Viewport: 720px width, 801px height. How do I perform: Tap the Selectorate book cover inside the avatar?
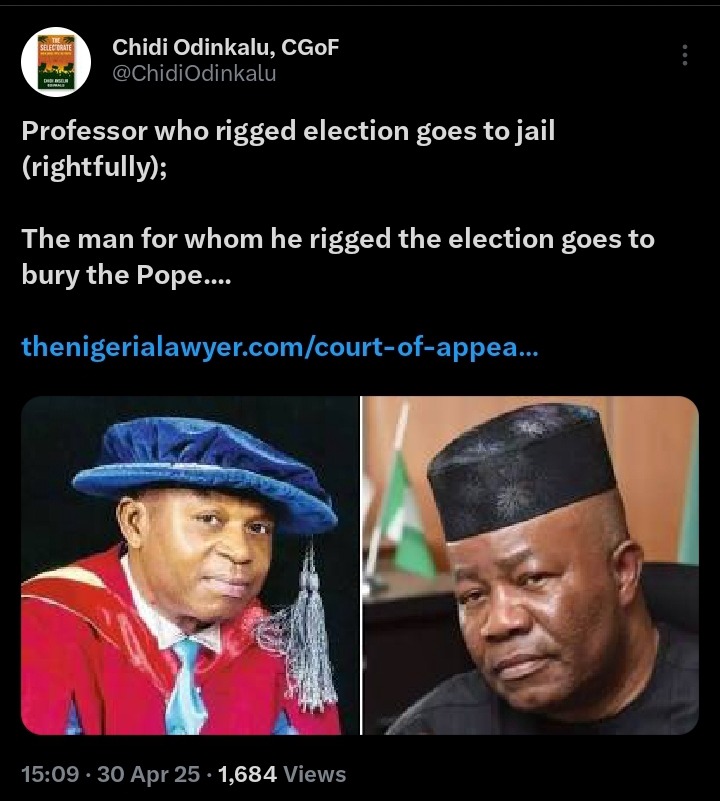click(56, 62)
